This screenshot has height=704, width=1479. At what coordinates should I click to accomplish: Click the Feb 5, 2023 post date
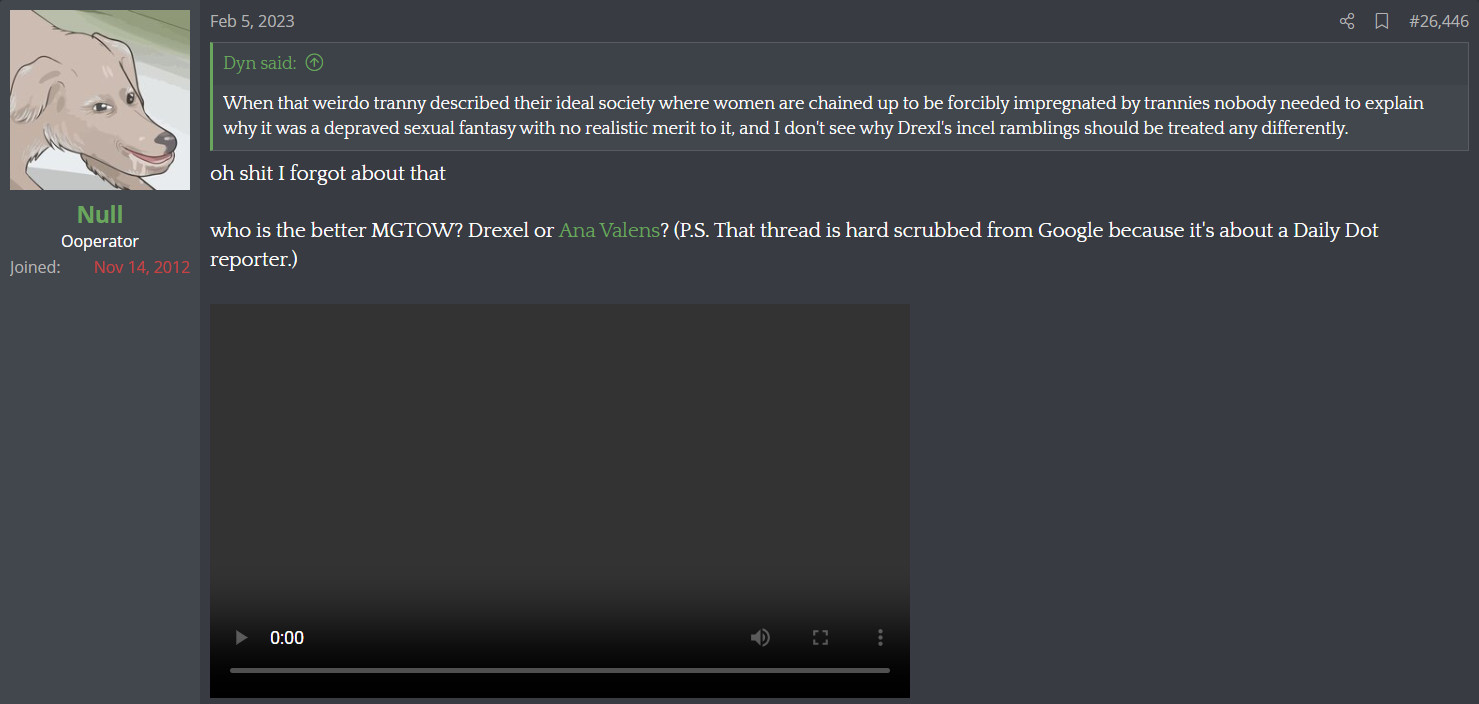[252, 21]
